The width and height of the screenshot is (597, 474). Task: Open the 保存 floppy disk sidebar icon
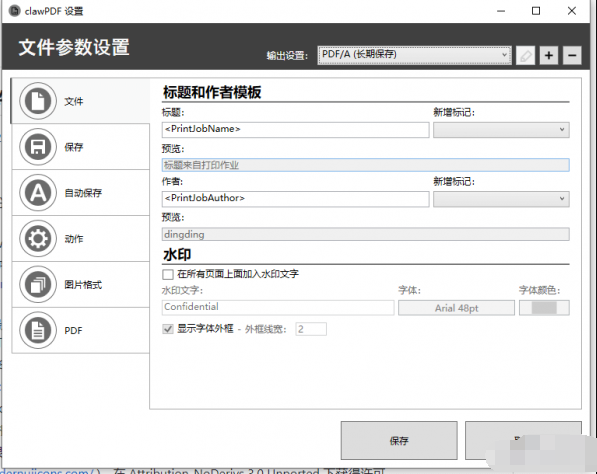click(x=38, y=147)
